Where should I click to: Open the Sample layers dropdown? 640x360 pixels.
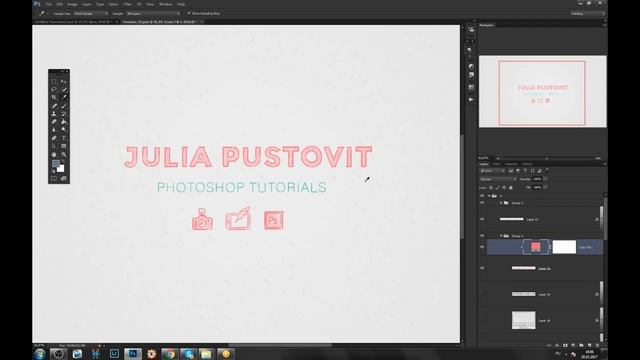pos(153,13)
